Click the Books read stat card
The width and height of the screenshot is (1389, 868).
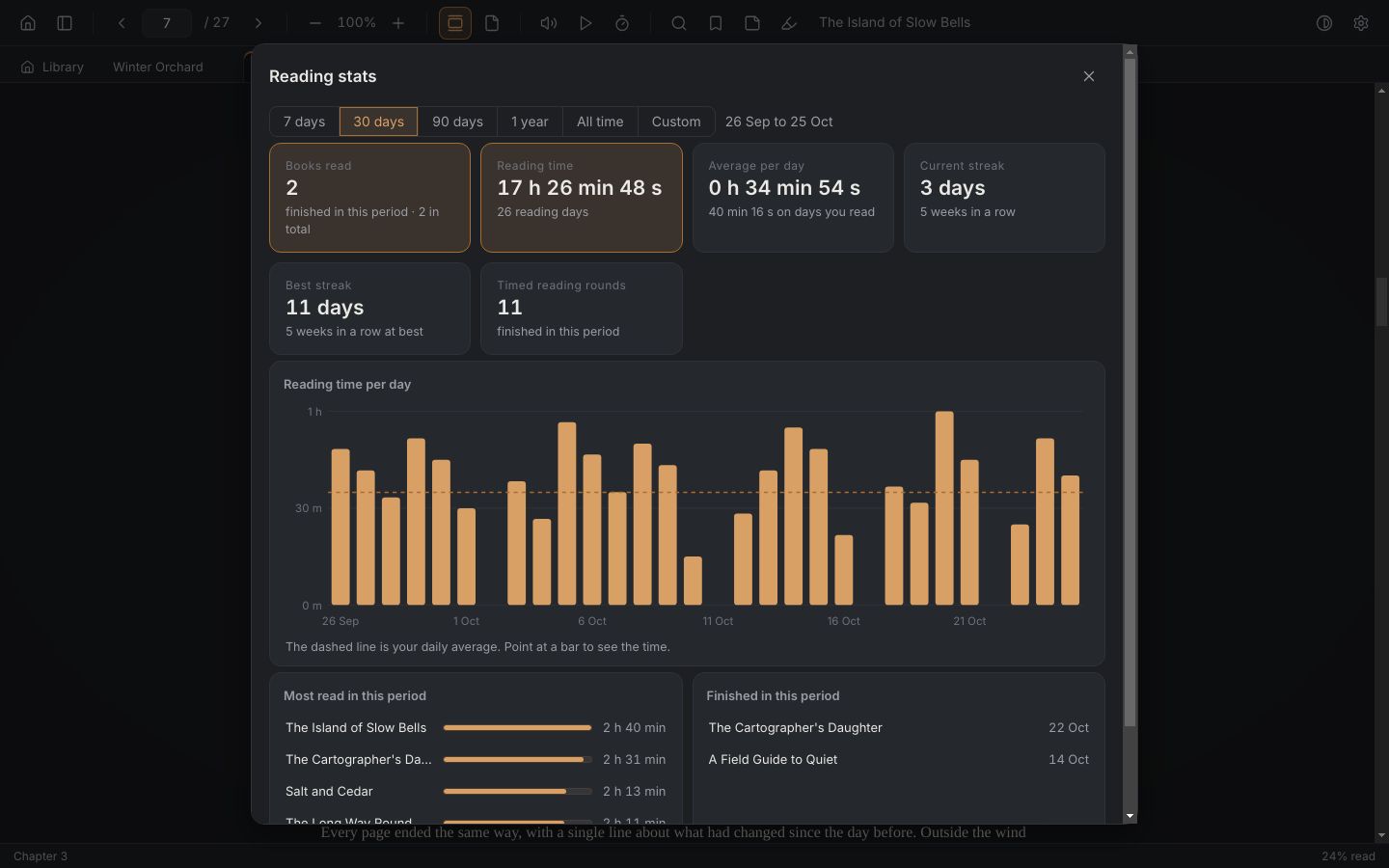click(x=369, y=198)
